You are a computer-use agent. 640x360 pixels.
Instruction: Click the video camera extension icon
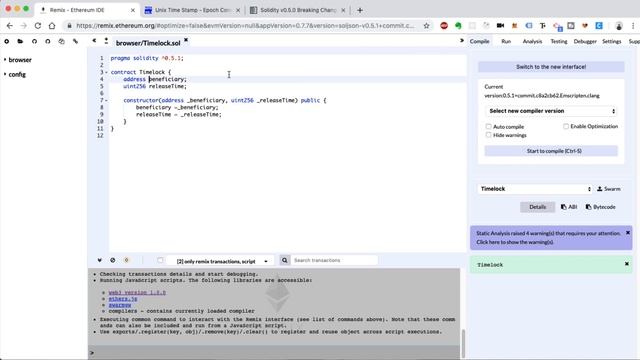(x=500, y=26)
